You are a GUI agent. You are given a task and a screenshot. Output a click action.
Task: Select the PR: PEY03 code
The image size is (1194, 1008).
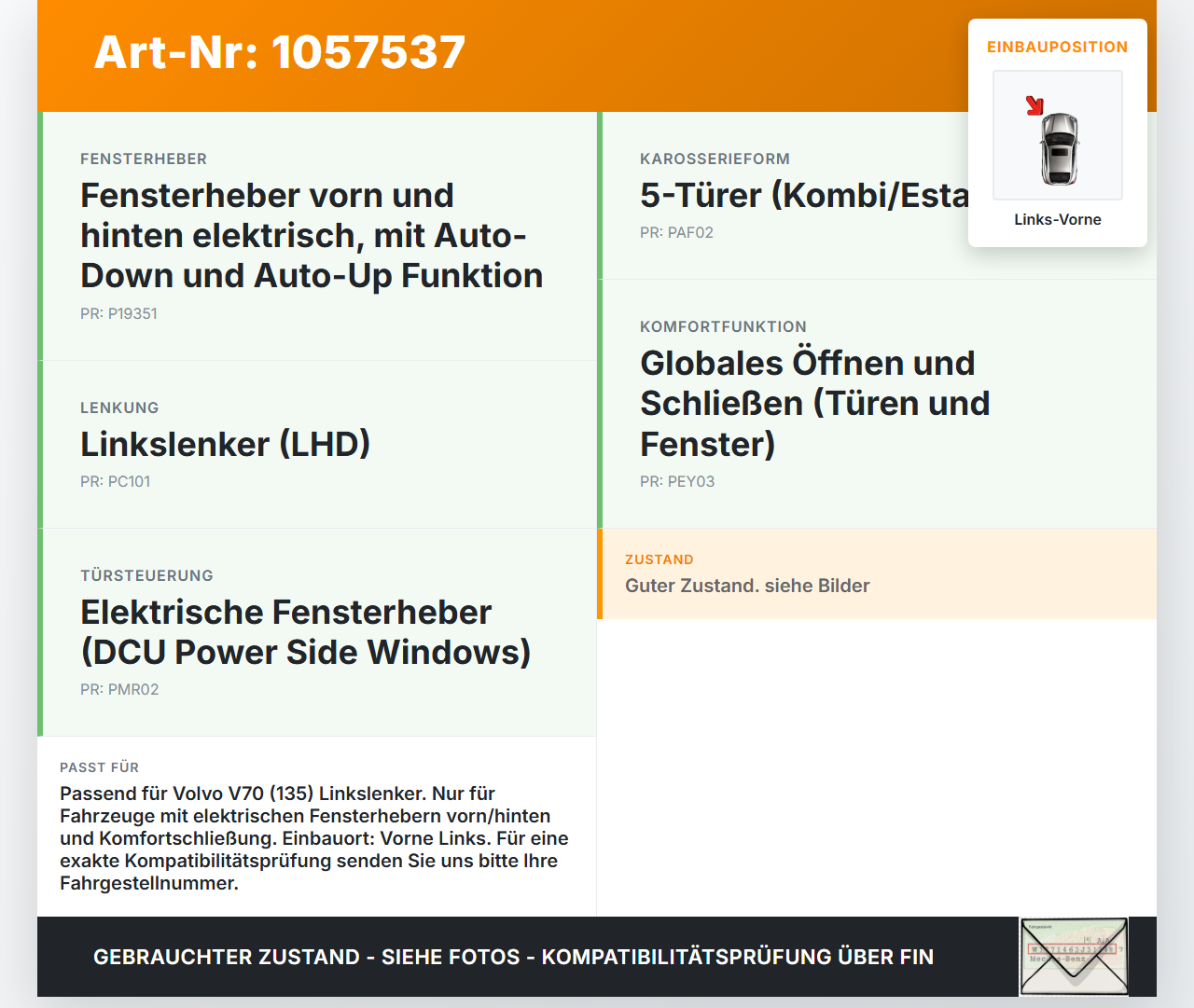click(677, 481)
